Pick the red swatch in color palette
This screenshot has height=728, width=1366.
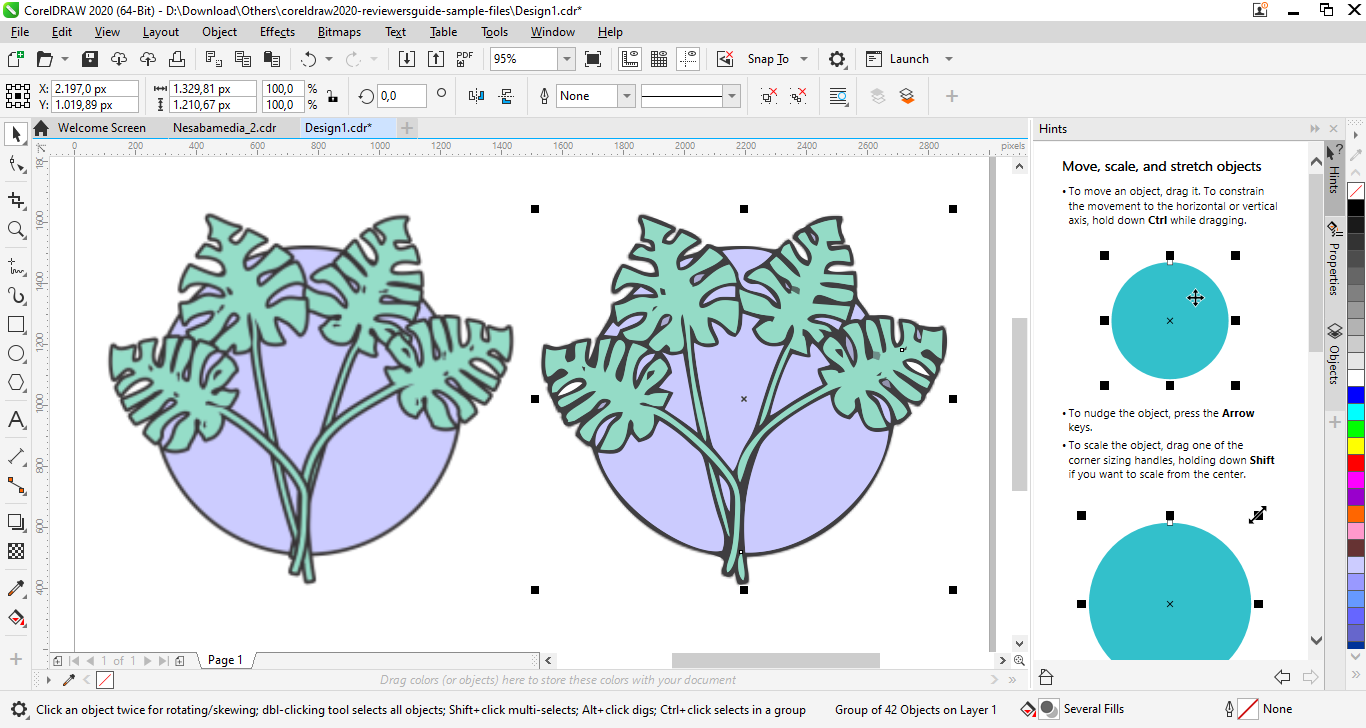point(1356,463)
